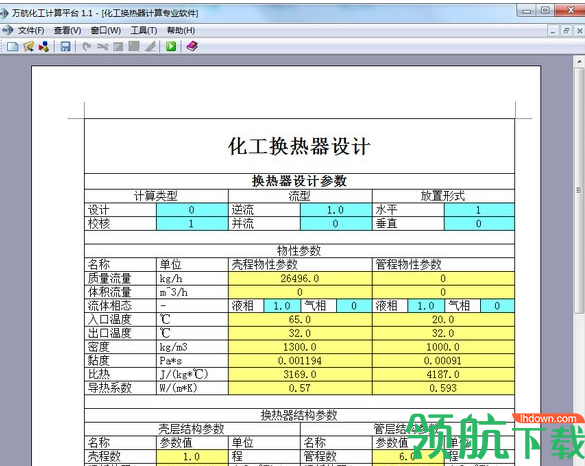Edit shell viscosity value 0.001194
585x466 pixels.
pyautogui.click(x=300, y=361)
